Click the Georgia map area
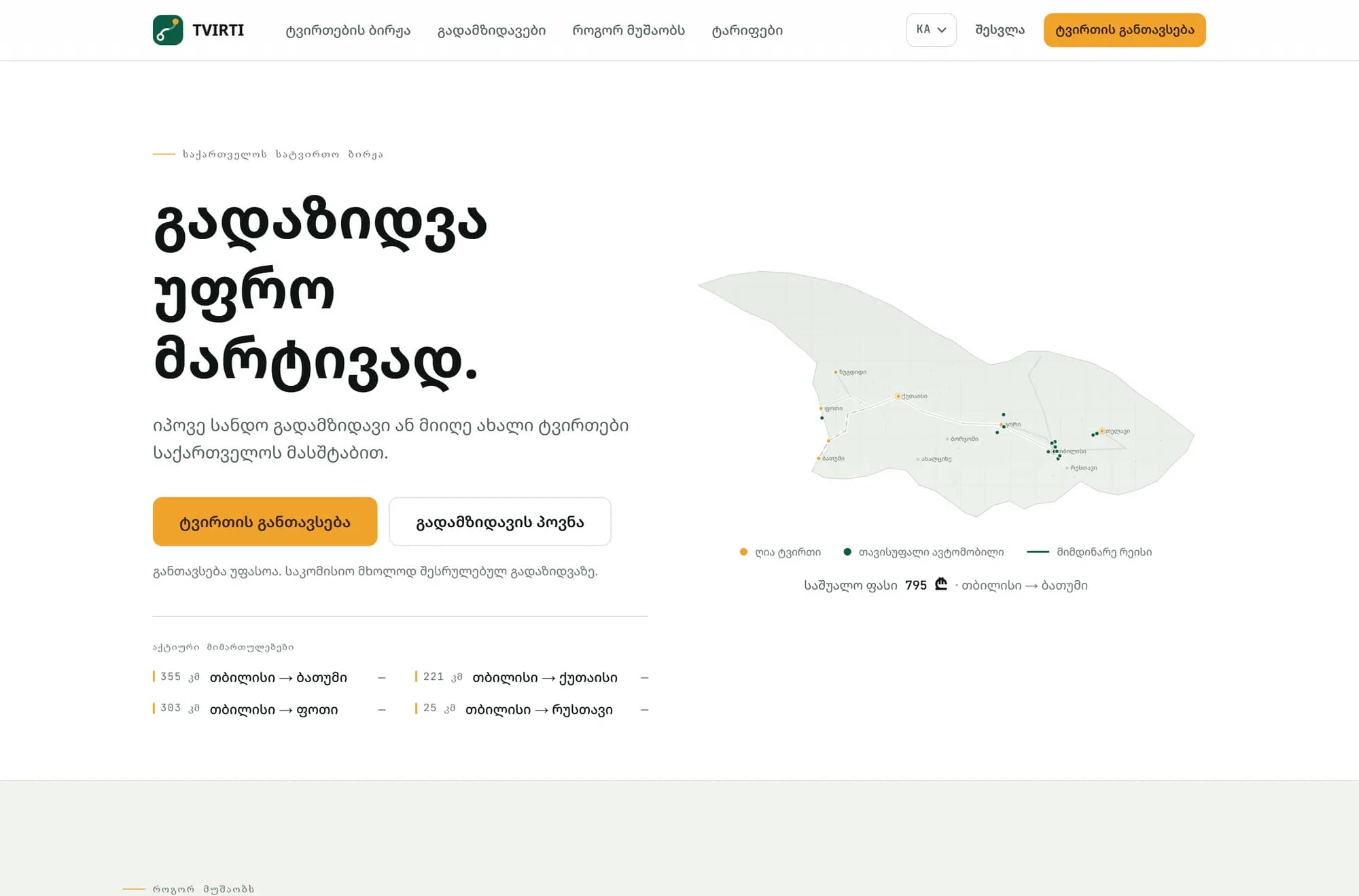Viewport: 1359px width, 896px height. point(946,394)
